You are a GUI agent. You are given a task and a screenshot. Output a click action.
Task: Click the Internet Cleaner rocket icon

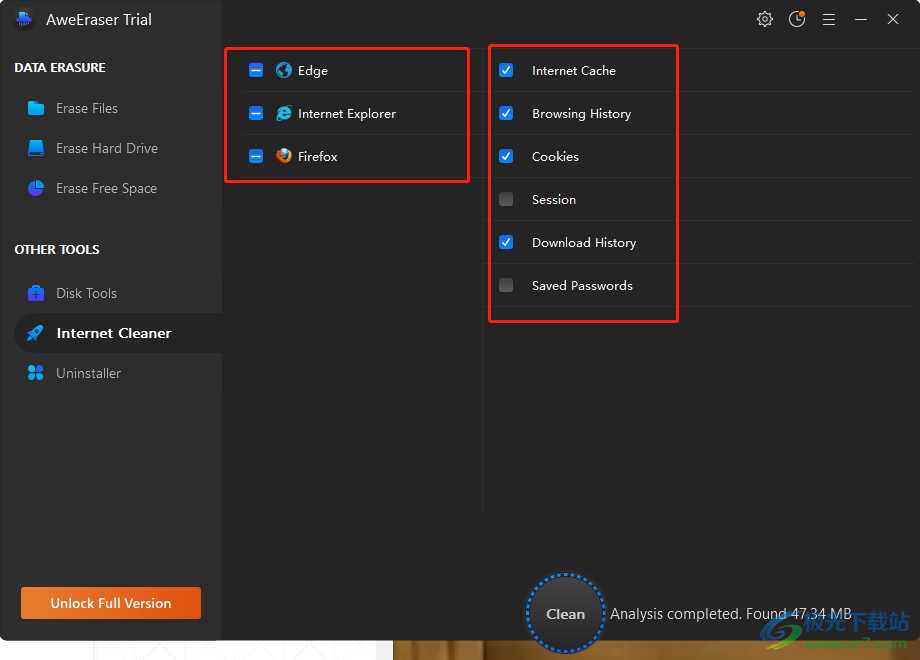pos(35,333)
